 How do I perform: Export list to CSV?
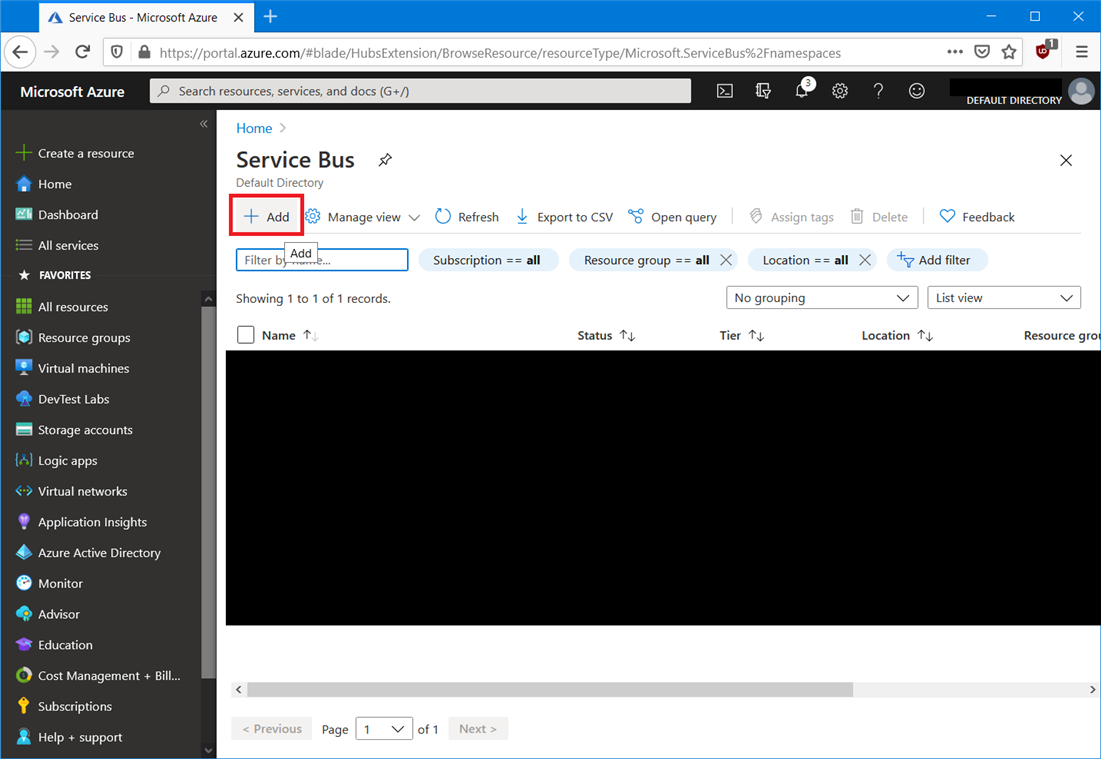(565, 217)
